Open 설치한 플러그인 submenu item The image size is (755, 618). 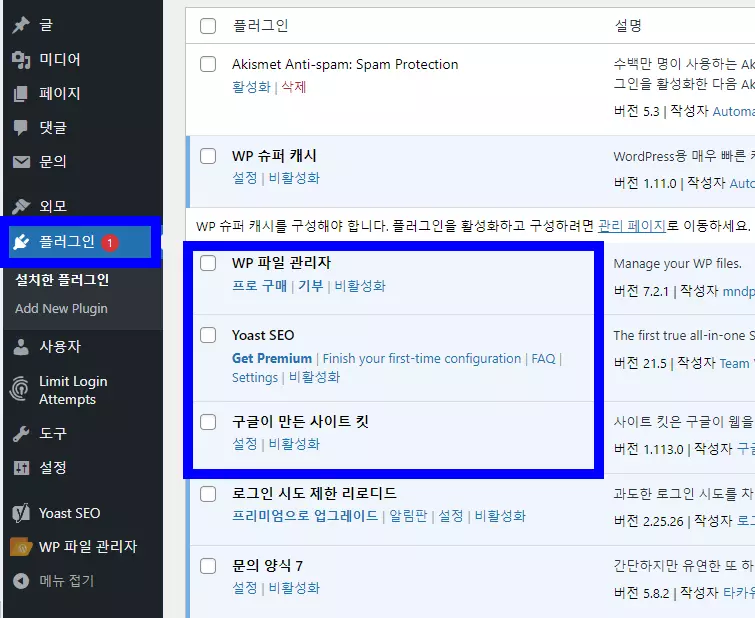[x=62, y=280]
